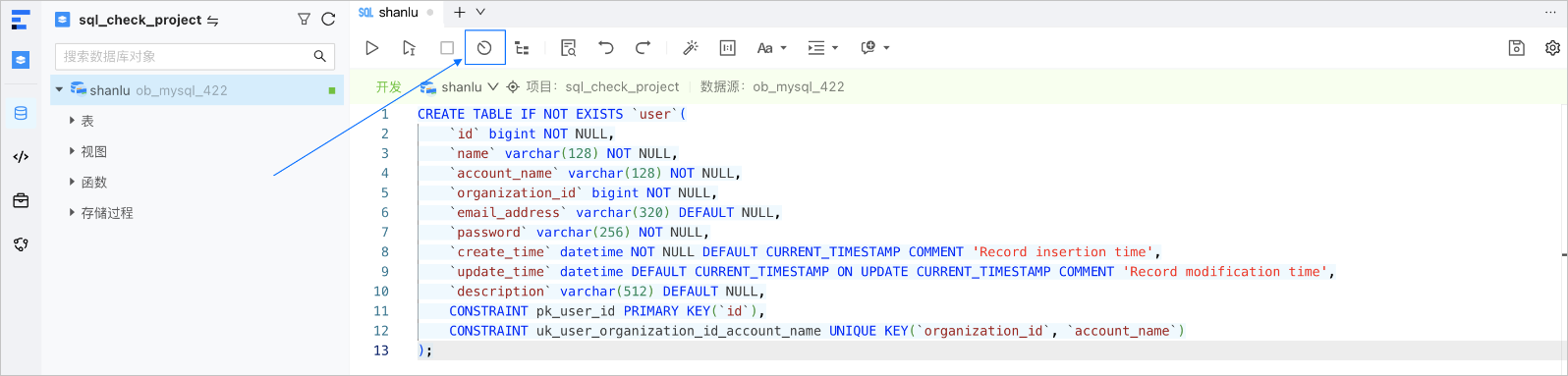Run the SQL with the play icon
The height and width of the screenshot is (376, 1568).
click(371, 47)
